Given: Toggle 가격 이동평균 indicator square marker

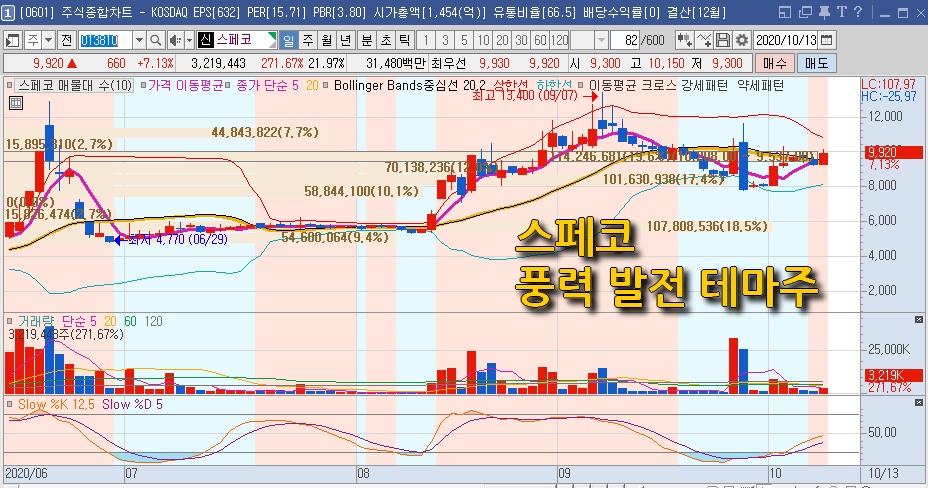Looking at the screenshot, I should [x=144, y=86].
